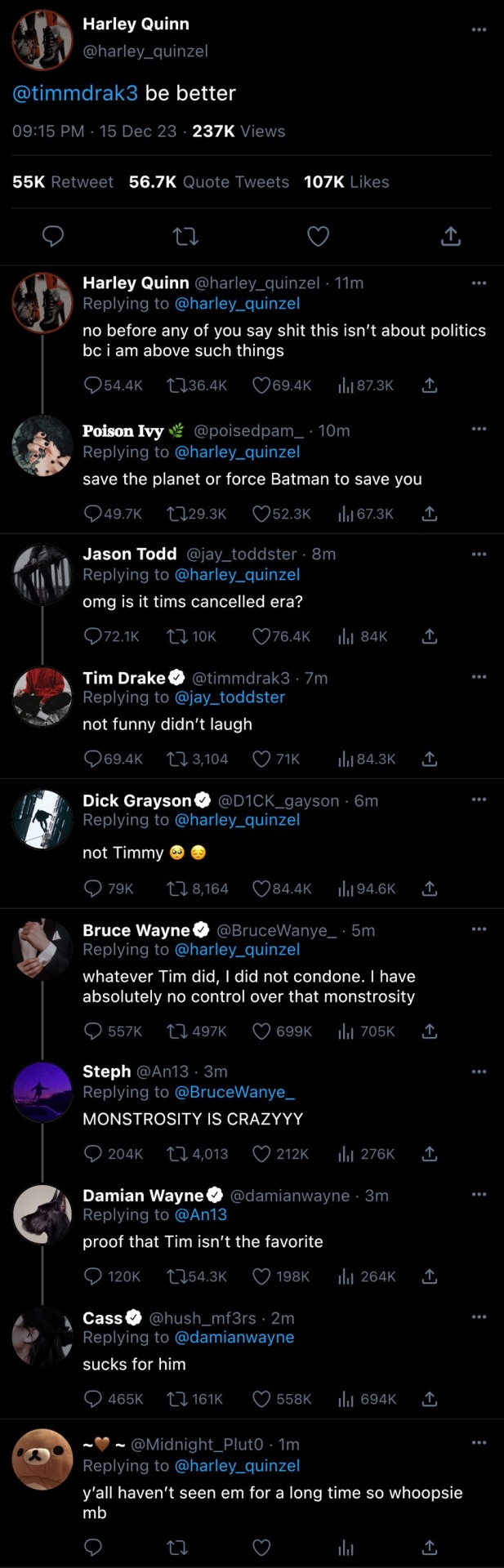Screen dimensions: 504x1568
Task: Retweet Cass's "sucks for him" reply
Action: pos(176,1399)
